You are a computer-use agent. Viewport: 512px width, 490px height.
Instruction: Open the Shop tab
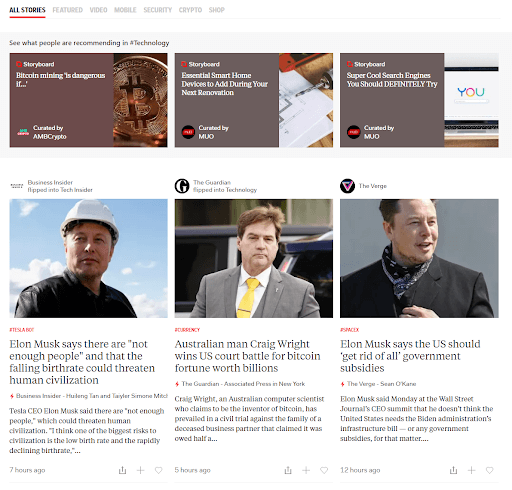click(217, 10)
